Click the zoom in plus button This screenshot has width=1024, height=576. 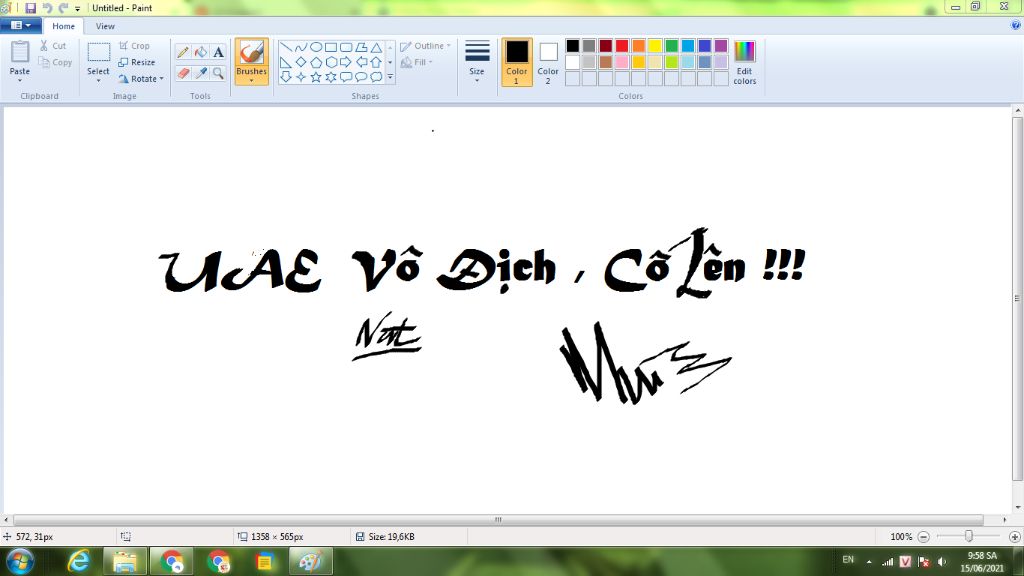pyautogui.click(x=1015, y=537)
